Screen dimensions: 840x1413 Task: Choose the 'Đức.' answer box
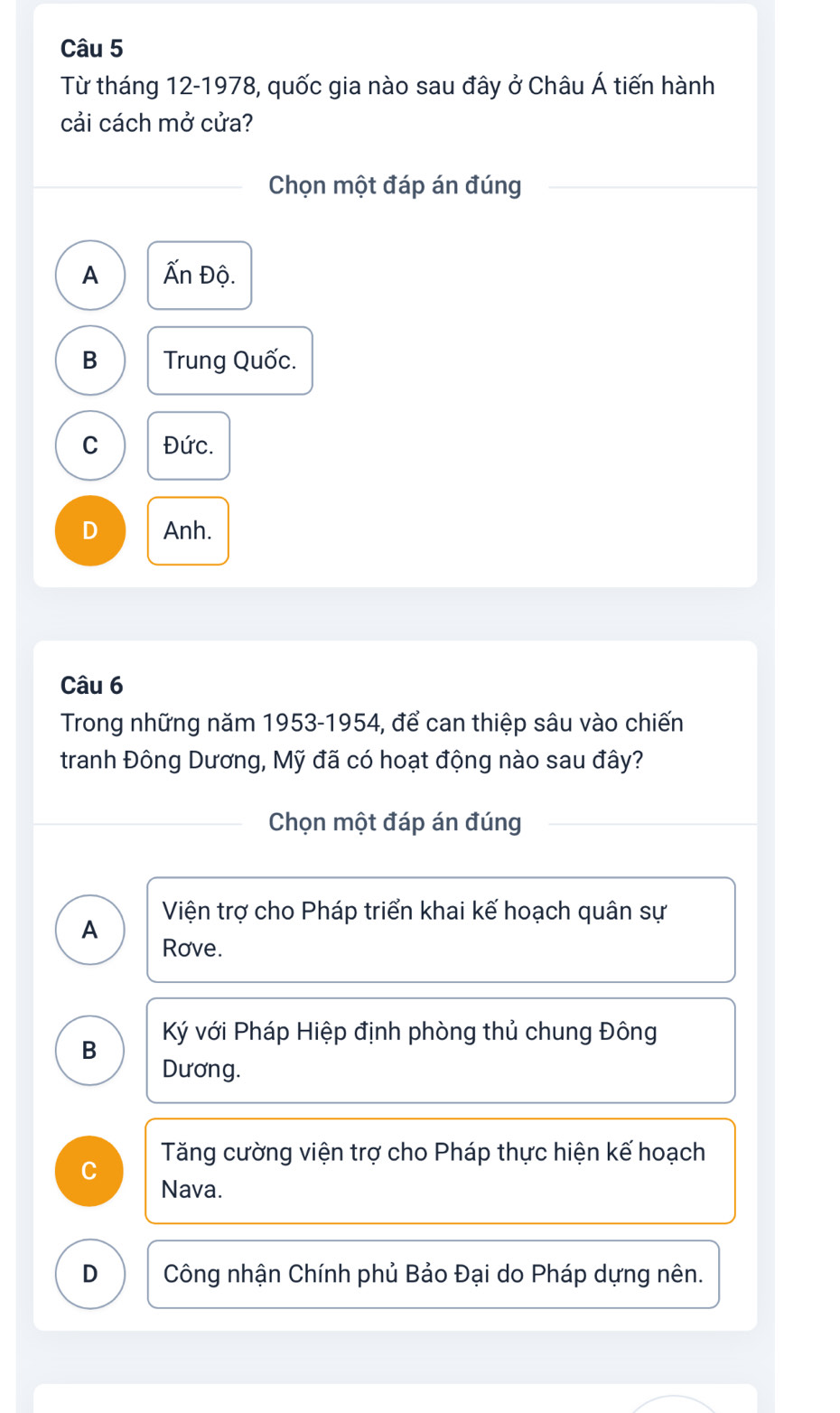pyautogui.click(x=189, y=445)
